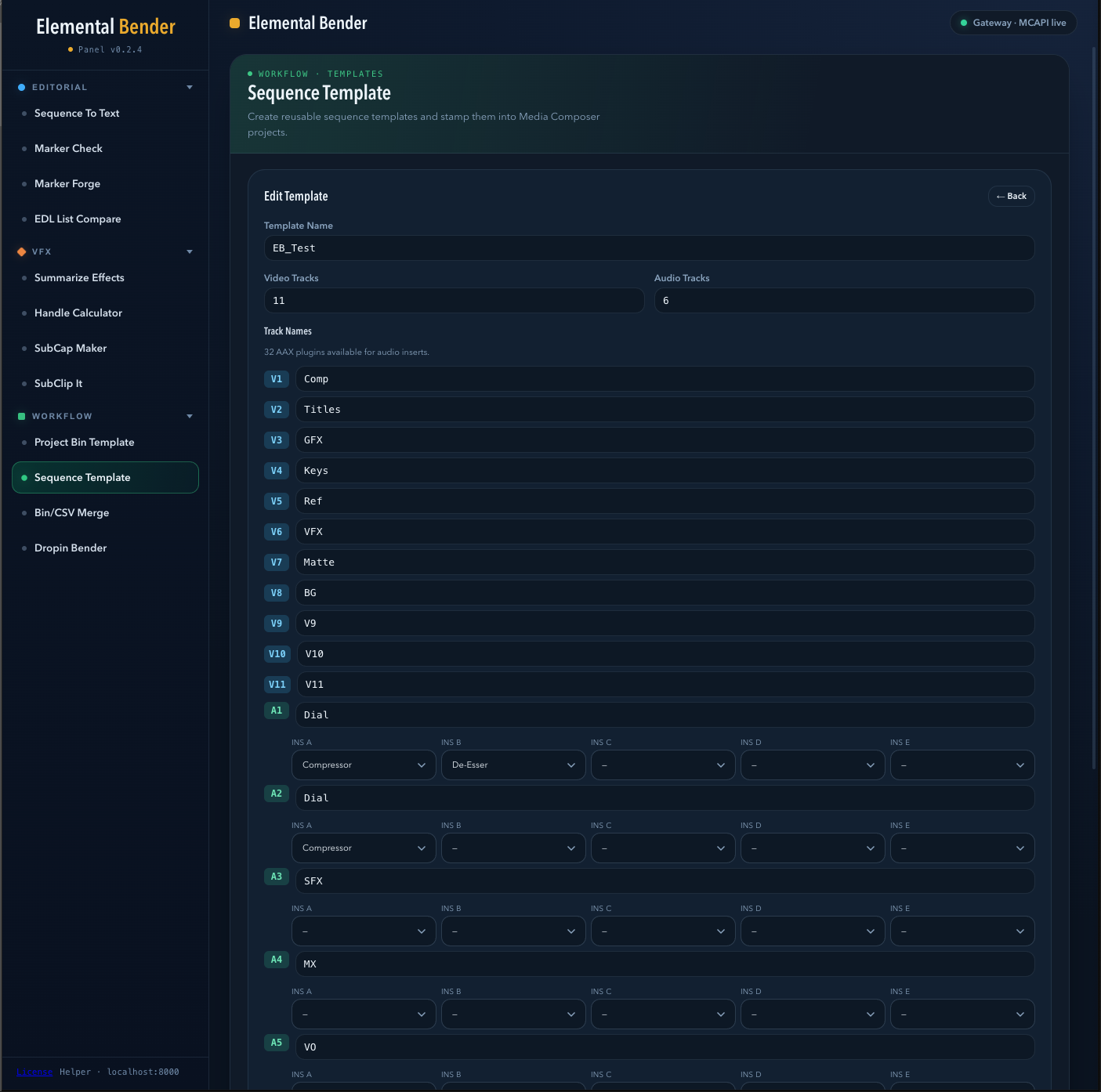Open A1 INS B De-Esser dropdown
1101x1092 pixels.
[x=513, y=765]
